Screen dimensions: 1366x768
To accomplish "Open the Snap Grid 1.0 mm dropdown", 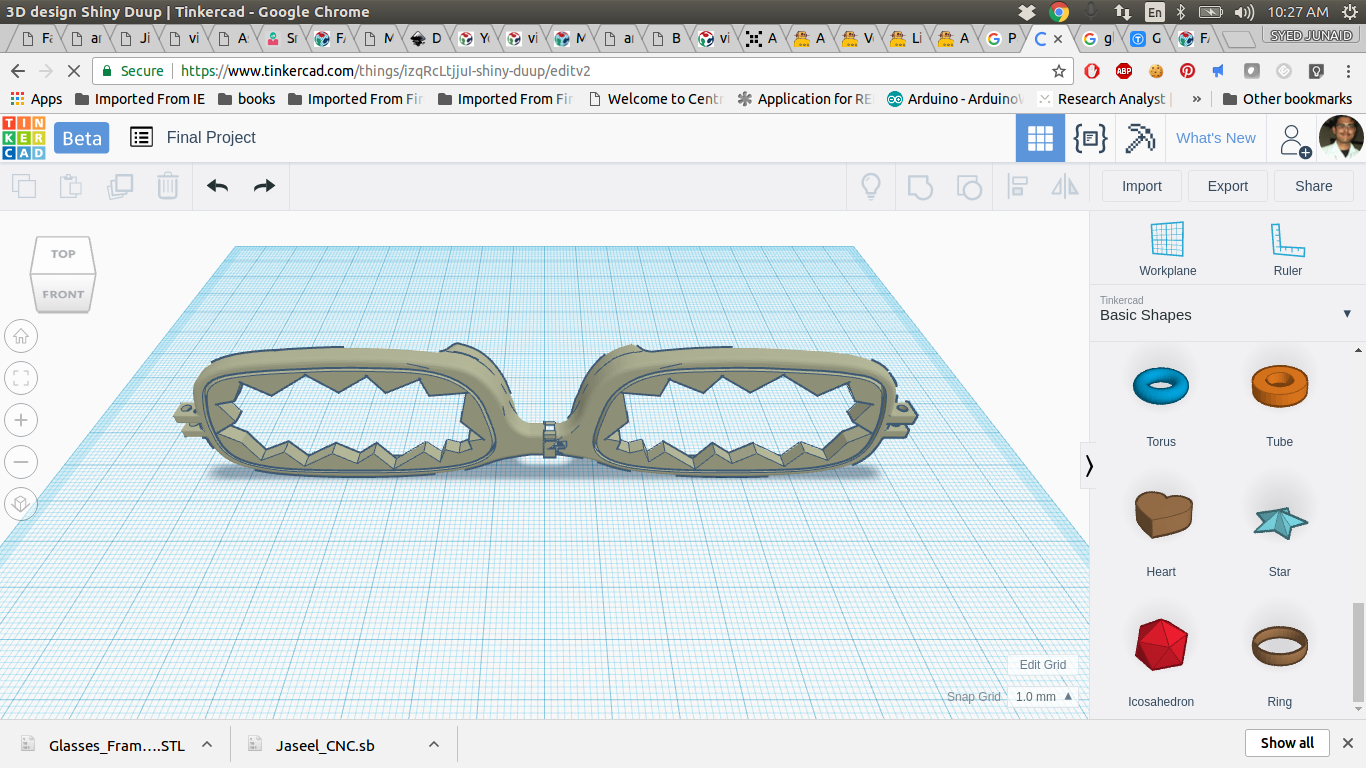I will point(1044,697).
